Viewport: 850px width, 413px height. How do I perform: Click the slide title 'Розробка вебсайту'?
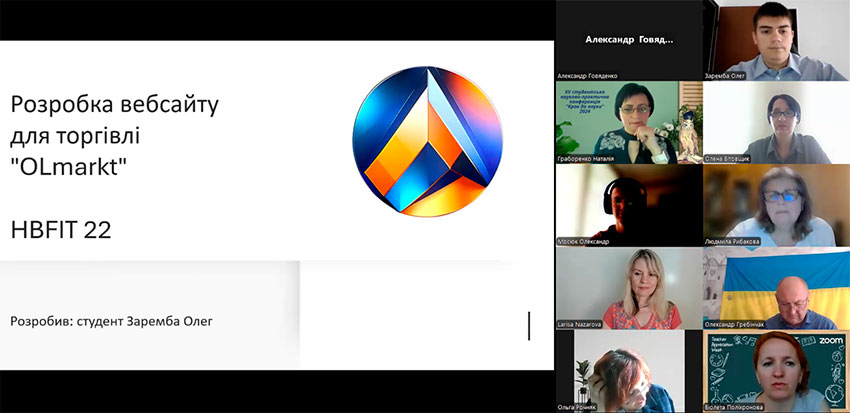(x=114, y=103)
